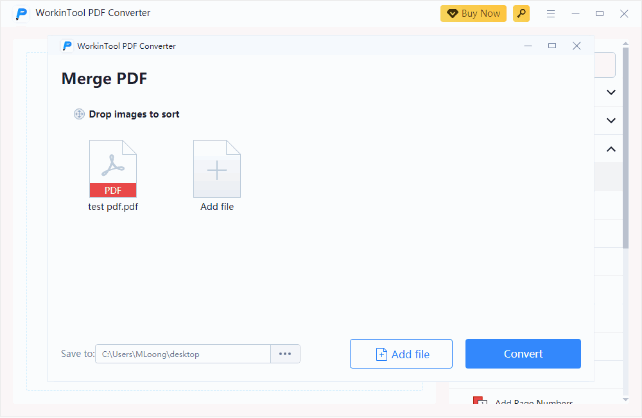Select the test pdf.pdf file thumbnail
The height and width of the screenshot is (418, 642).
pos(113,169)
